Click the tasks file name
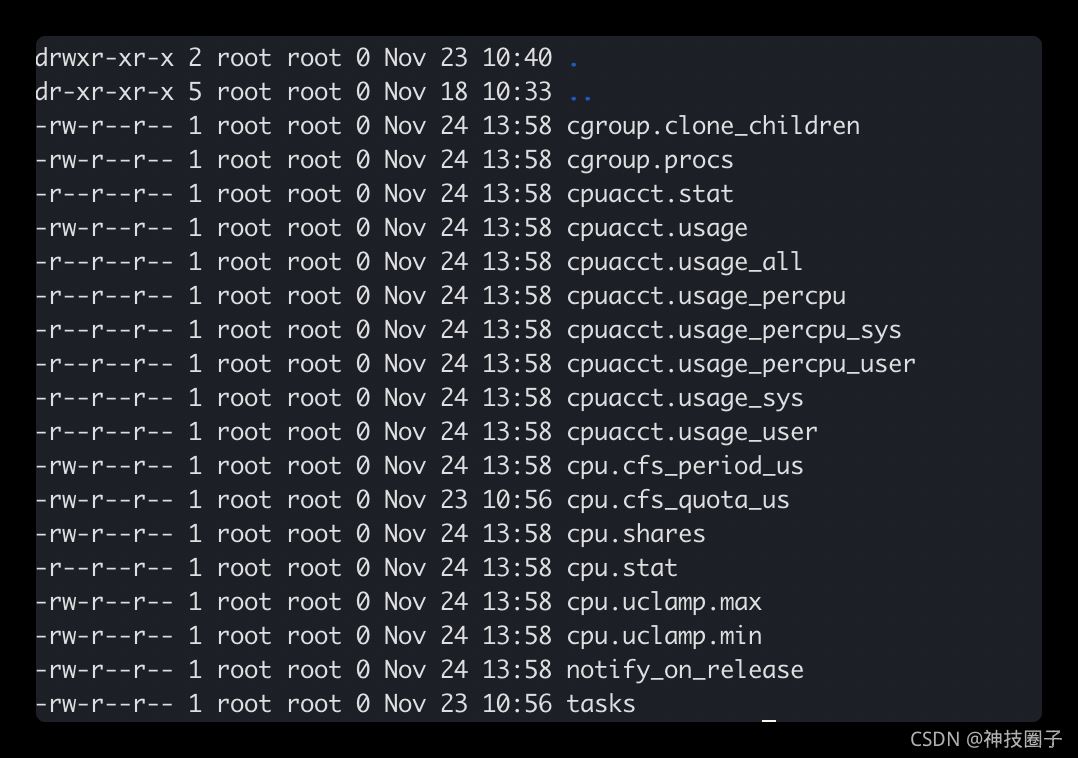Image resolution: width=1078 pixels, height=758 pixels. click(x=600, y=704)
